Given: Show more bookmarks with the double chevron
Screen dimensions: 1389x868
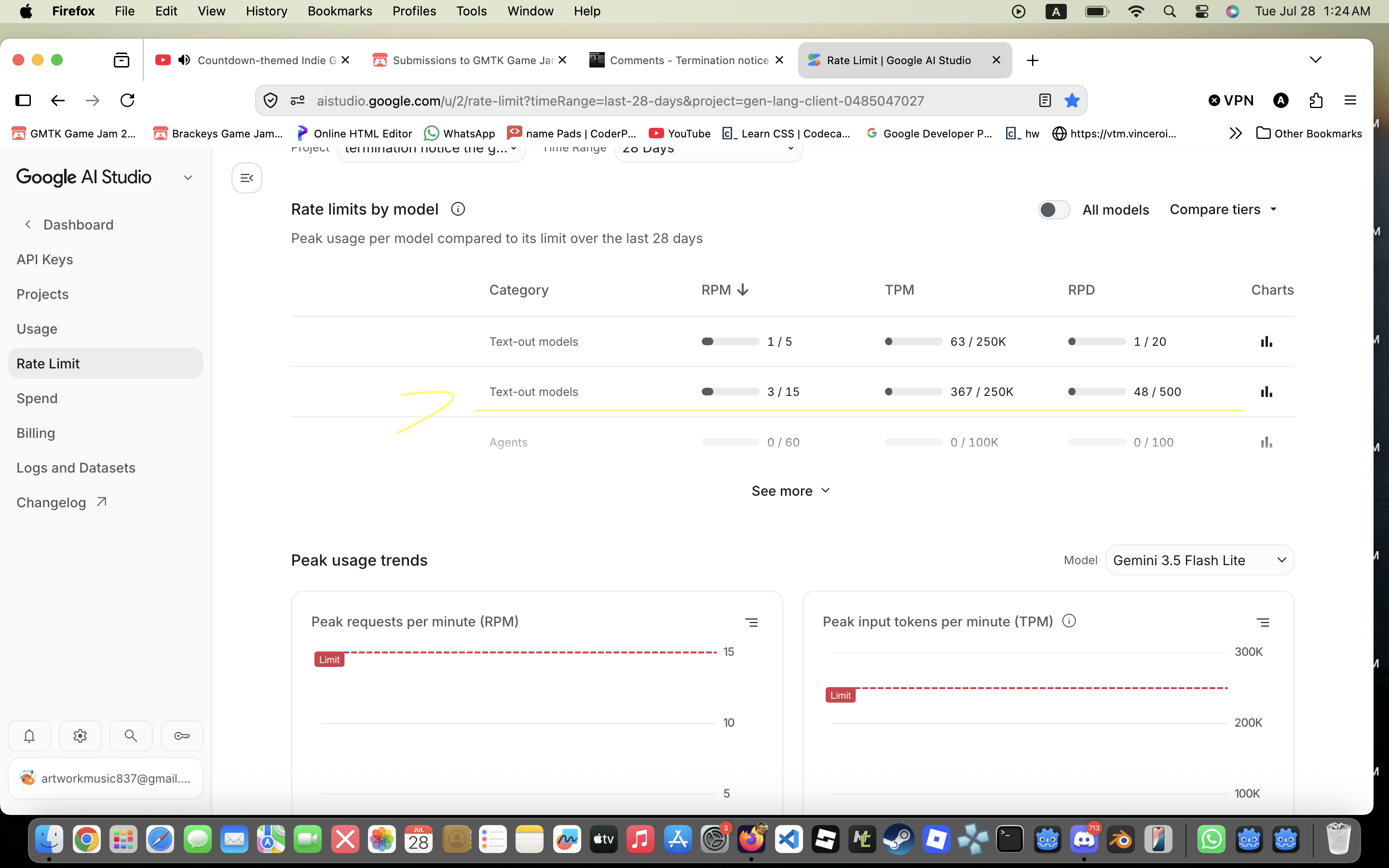Looking at the screenshot, I should [x=1236, y=133].
